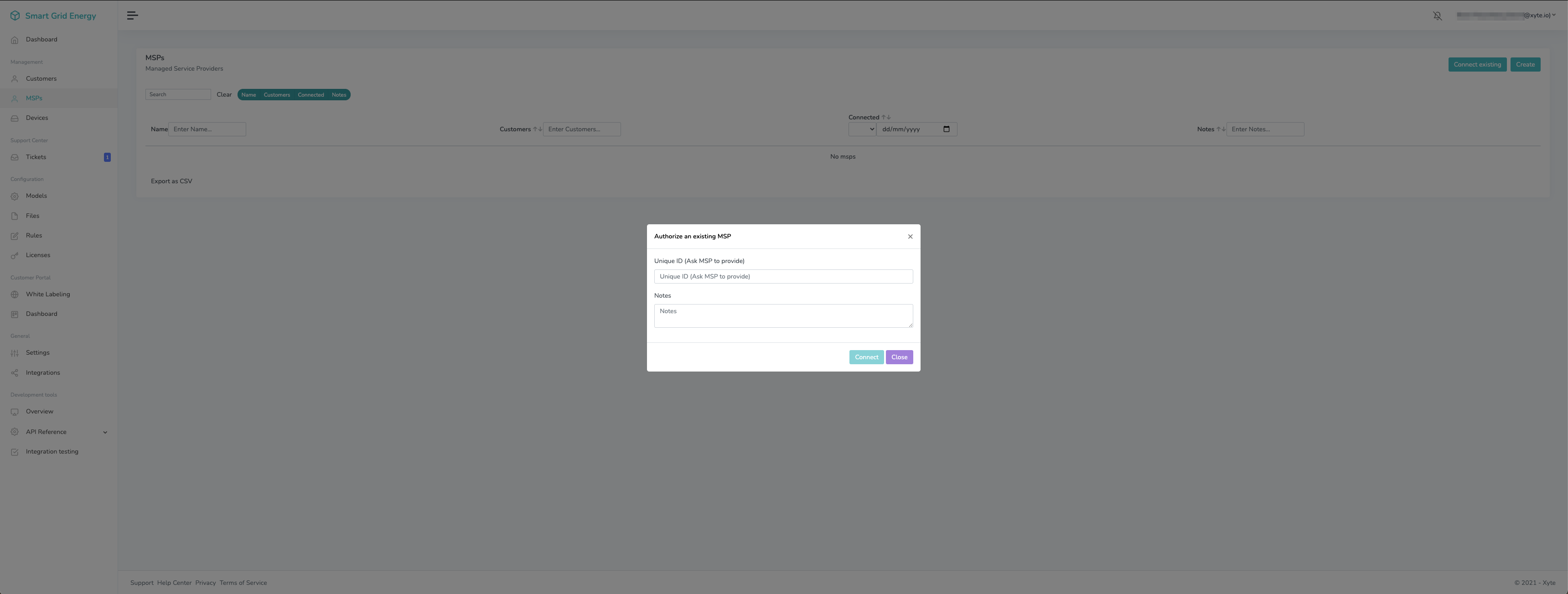The image size is (1568, 594).
Task: Open the calendar picker in Connected filter
Action: coord(946,129)
